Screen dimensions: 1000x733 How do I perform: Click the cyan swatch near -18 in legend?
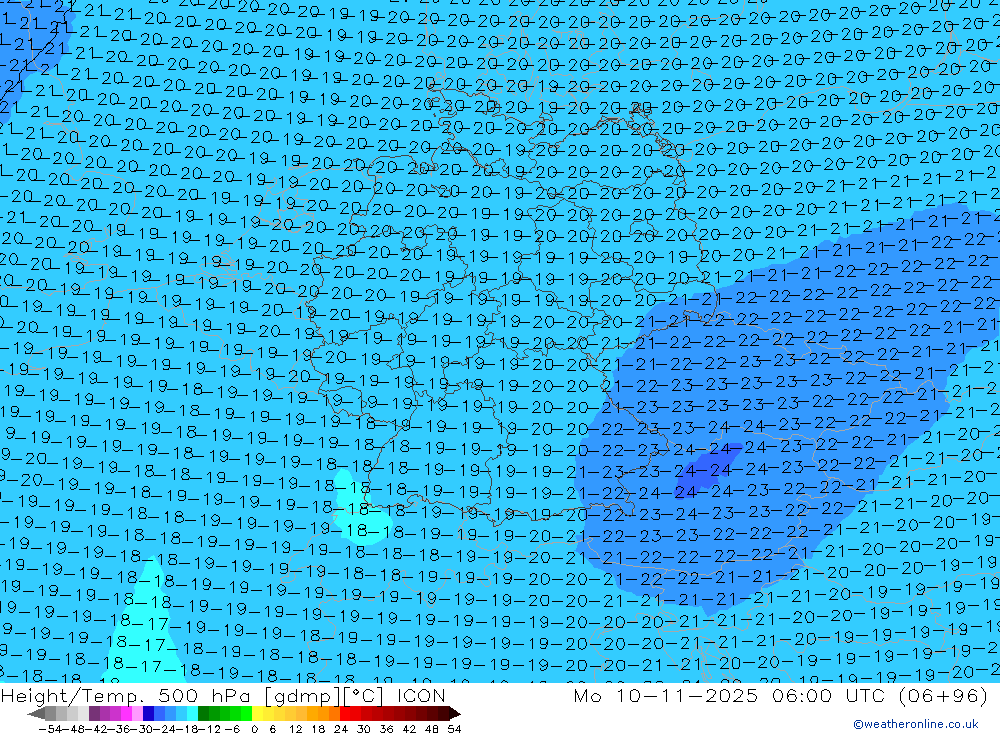tap(192, 714)
